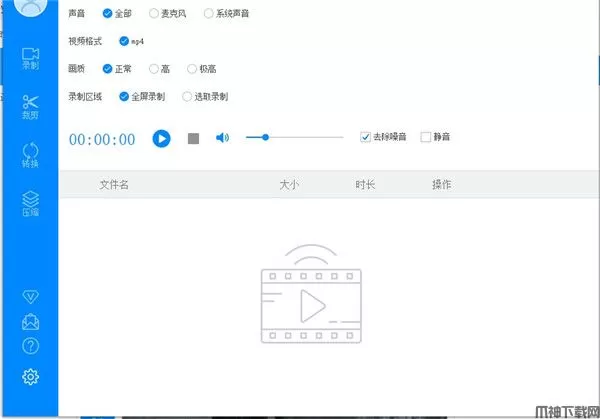
Task: Open the mail feedback icon in sidebar
Action: click(x=30, y=322)
